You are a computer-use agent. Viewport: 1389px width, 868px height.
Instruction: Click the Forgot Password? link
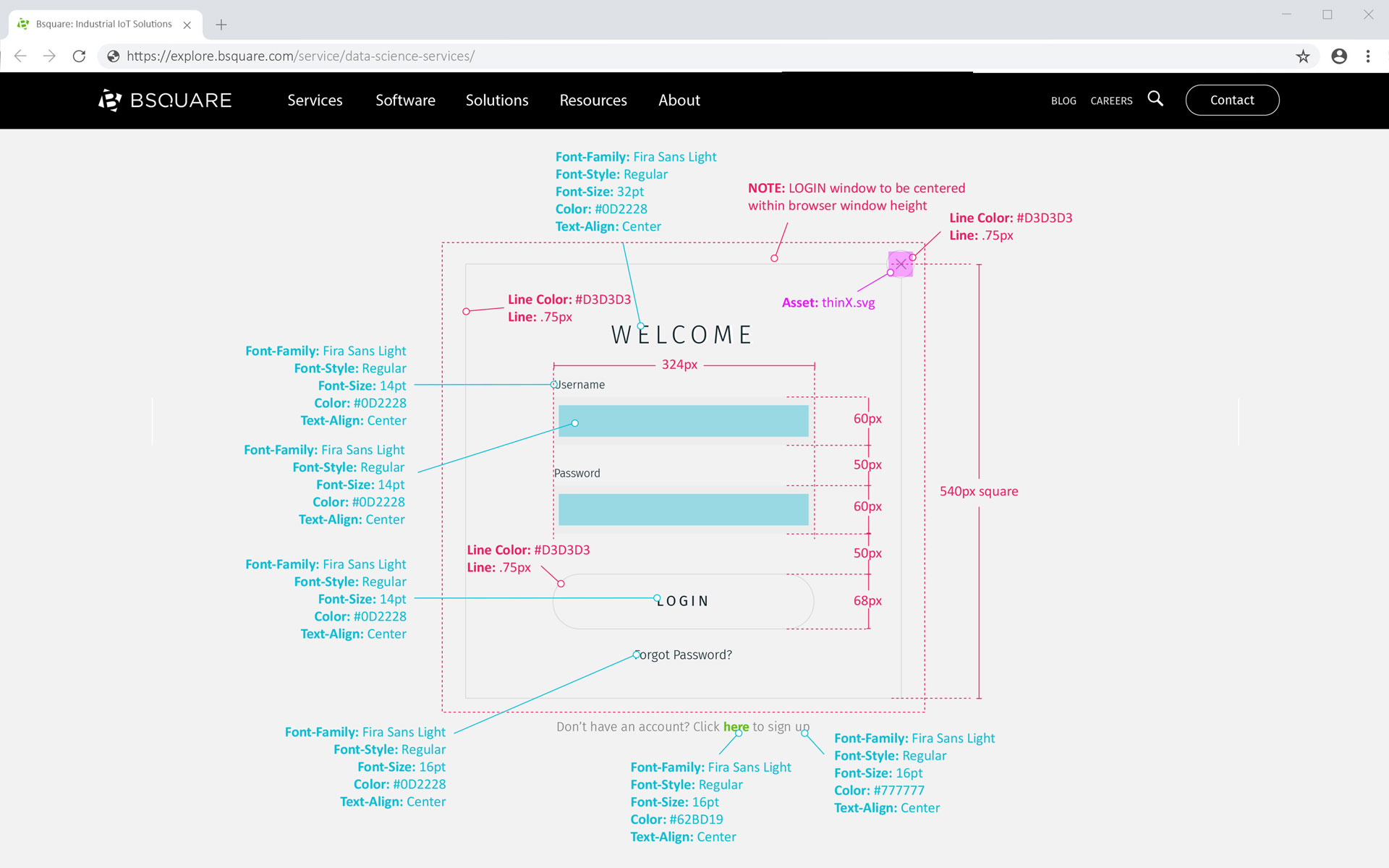683,655
